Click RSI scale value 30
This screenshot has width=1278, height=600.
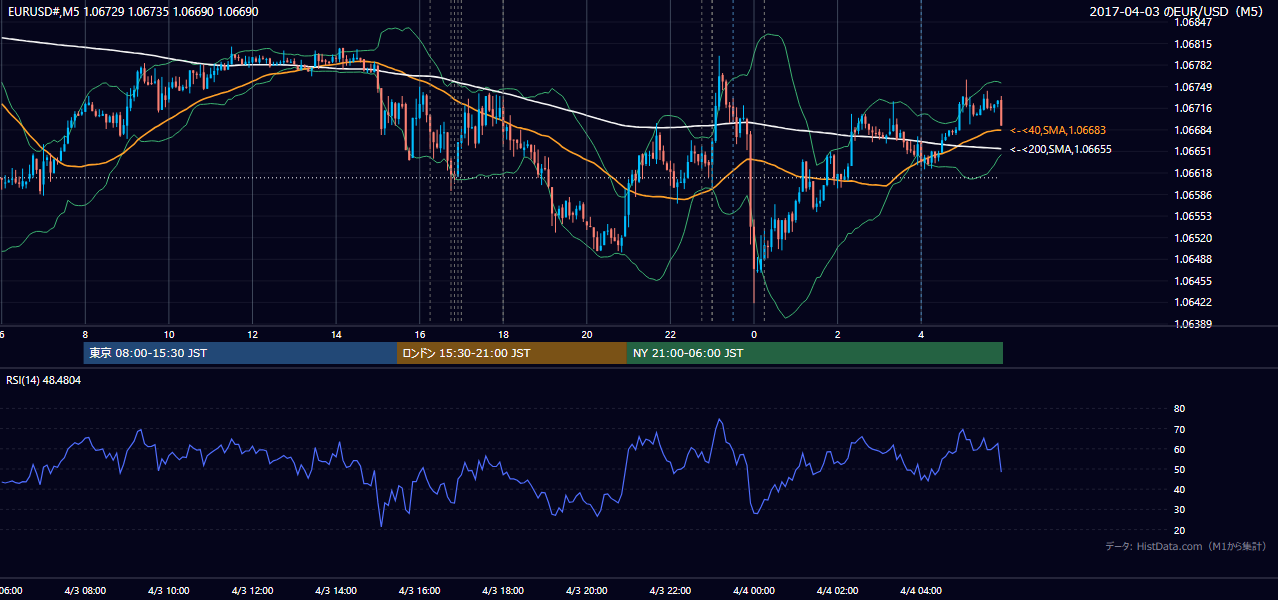[x=1179, y=509]
